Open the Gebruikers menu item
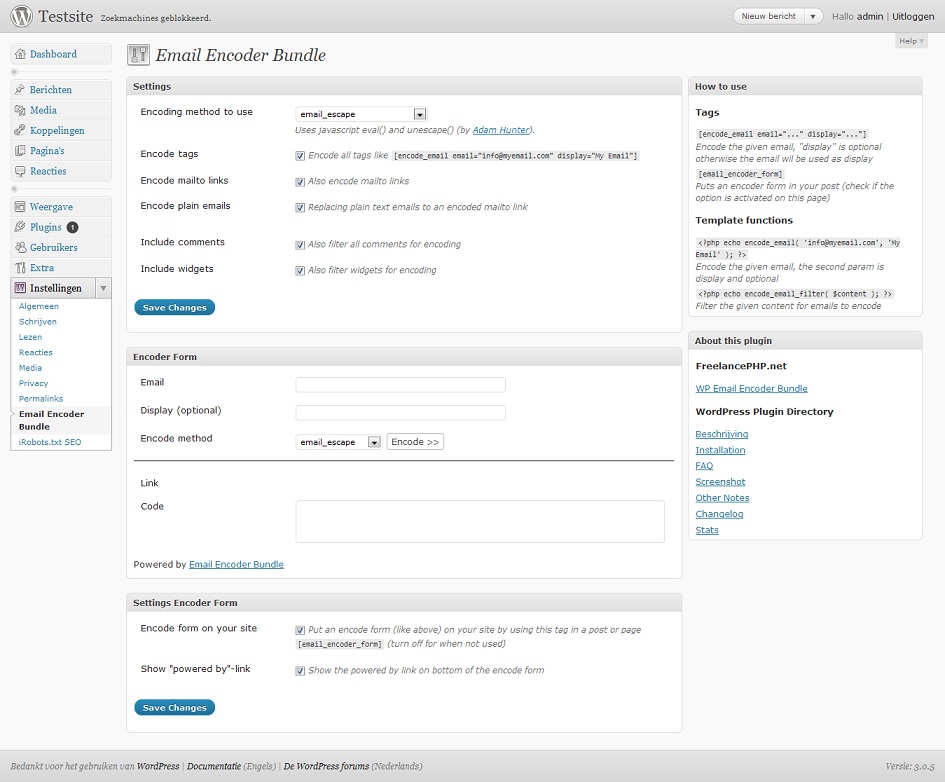Screen dimensions: 945x782 (x=54, y=248)
